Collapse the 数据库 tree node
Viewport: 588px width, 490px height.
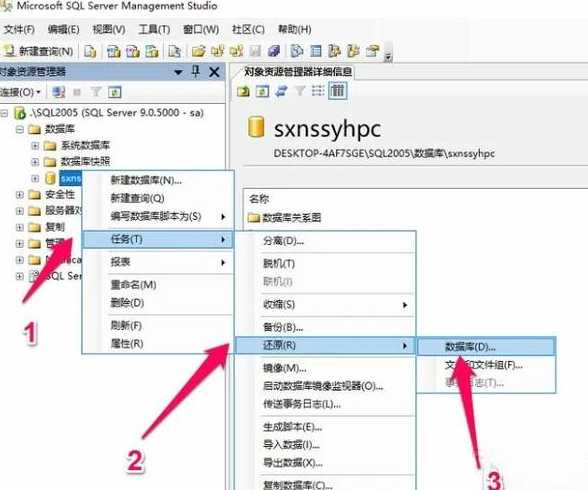click(20, 129)
